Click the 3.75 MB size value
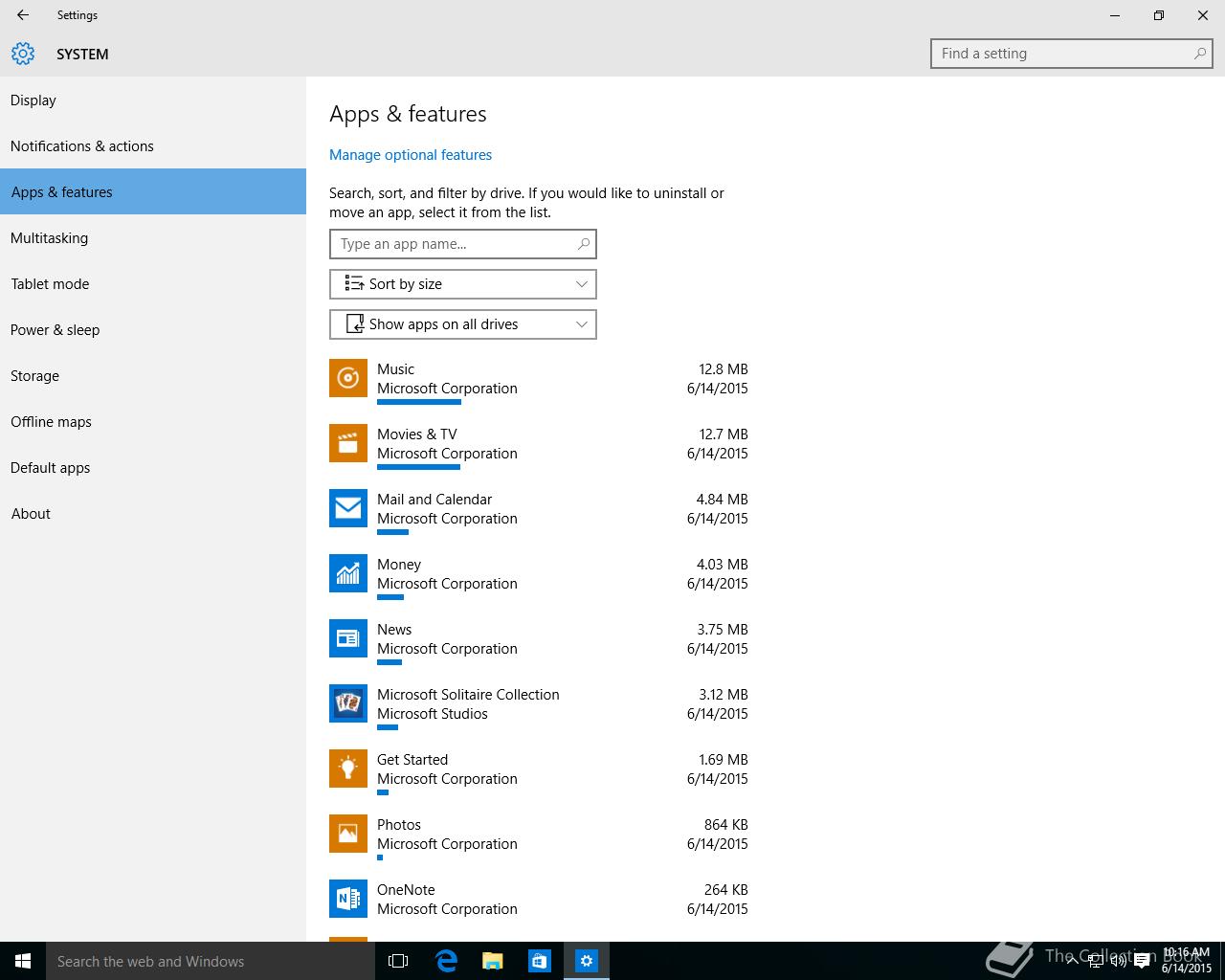 (723, 630)
